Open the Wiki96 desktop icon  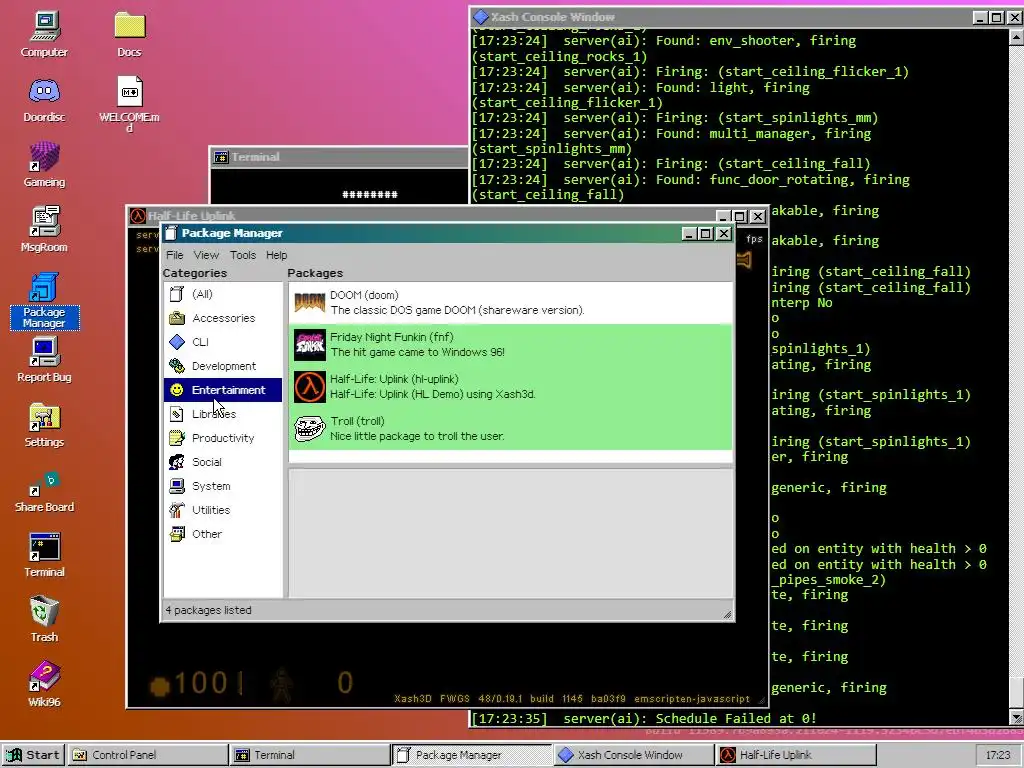44,684
